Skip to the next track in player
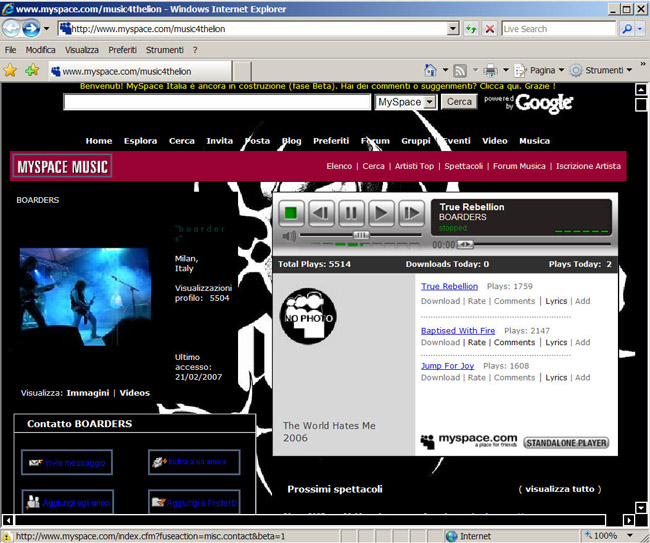 tap(411, 213)
